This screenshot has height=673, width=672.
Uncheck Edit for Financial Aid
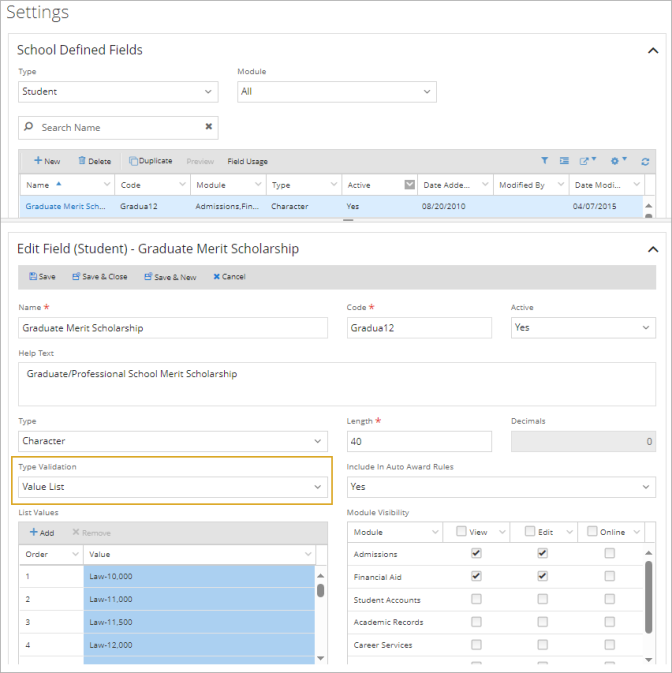[542, 576]
